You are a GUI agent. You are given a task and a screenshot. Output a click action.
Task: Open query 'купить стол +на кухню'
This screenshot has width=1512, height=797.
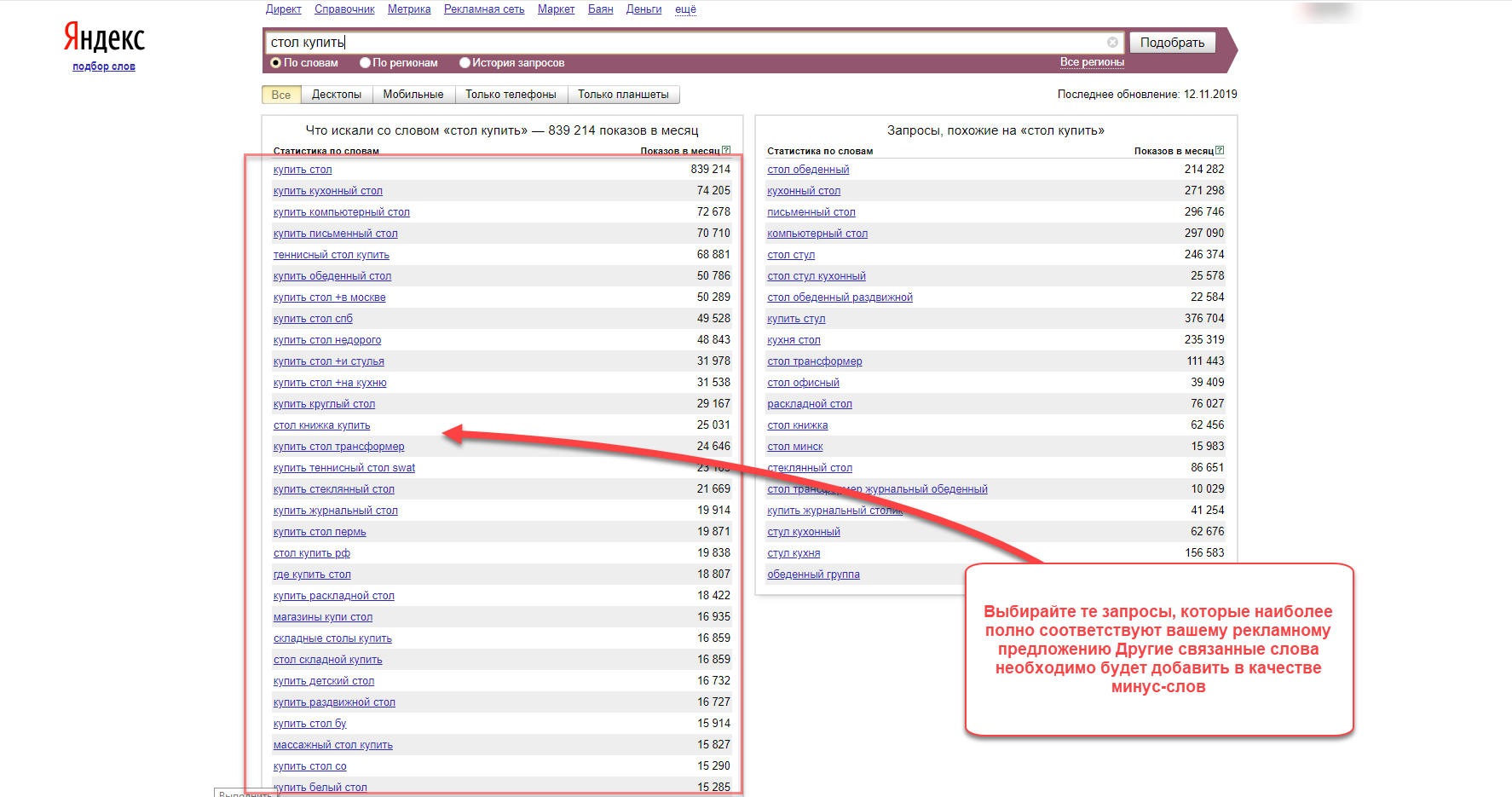coord(330,383)
